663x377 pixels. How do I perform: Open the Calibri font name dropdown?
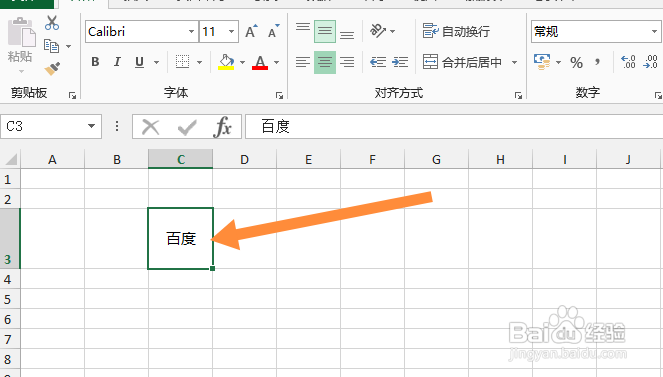pos(192,32)
